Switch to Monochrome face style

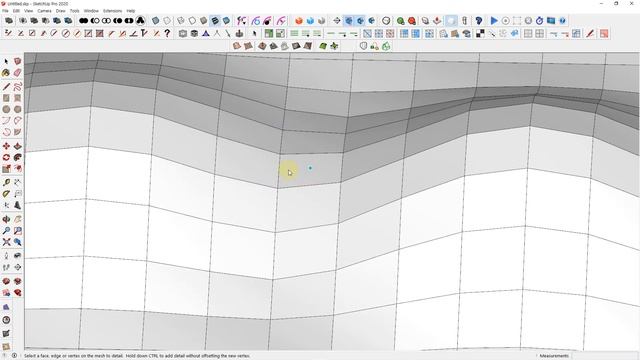227,20
